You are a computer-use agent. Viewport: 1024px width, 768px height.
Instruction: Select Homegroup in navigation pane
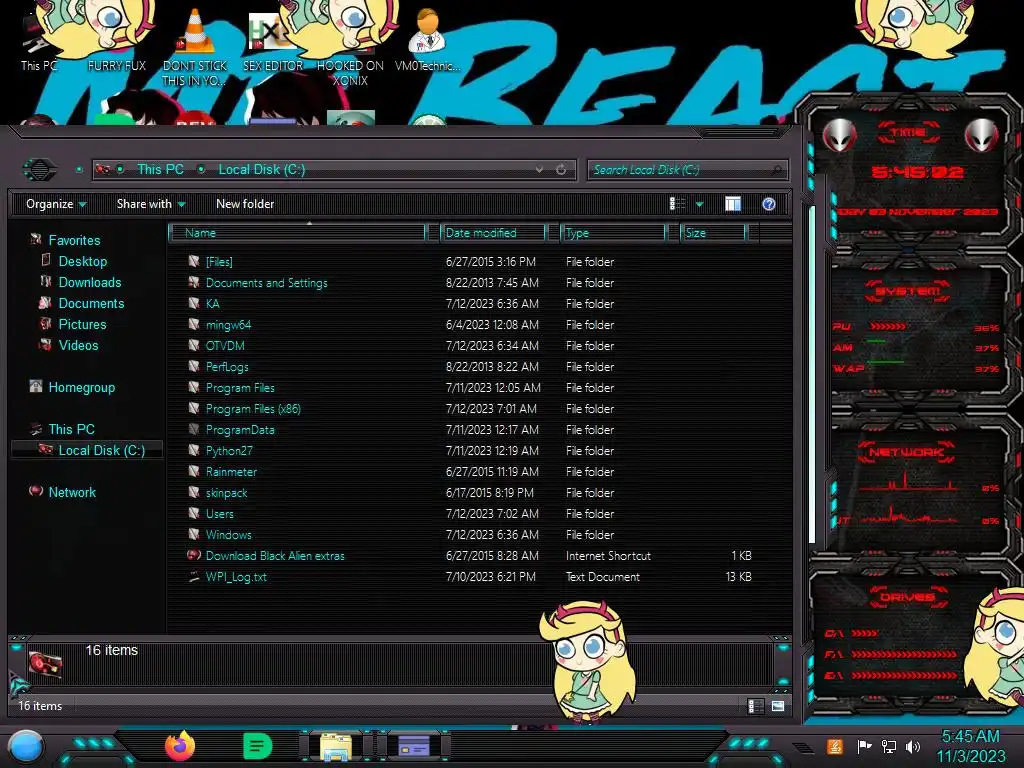(x=81, y=387)
